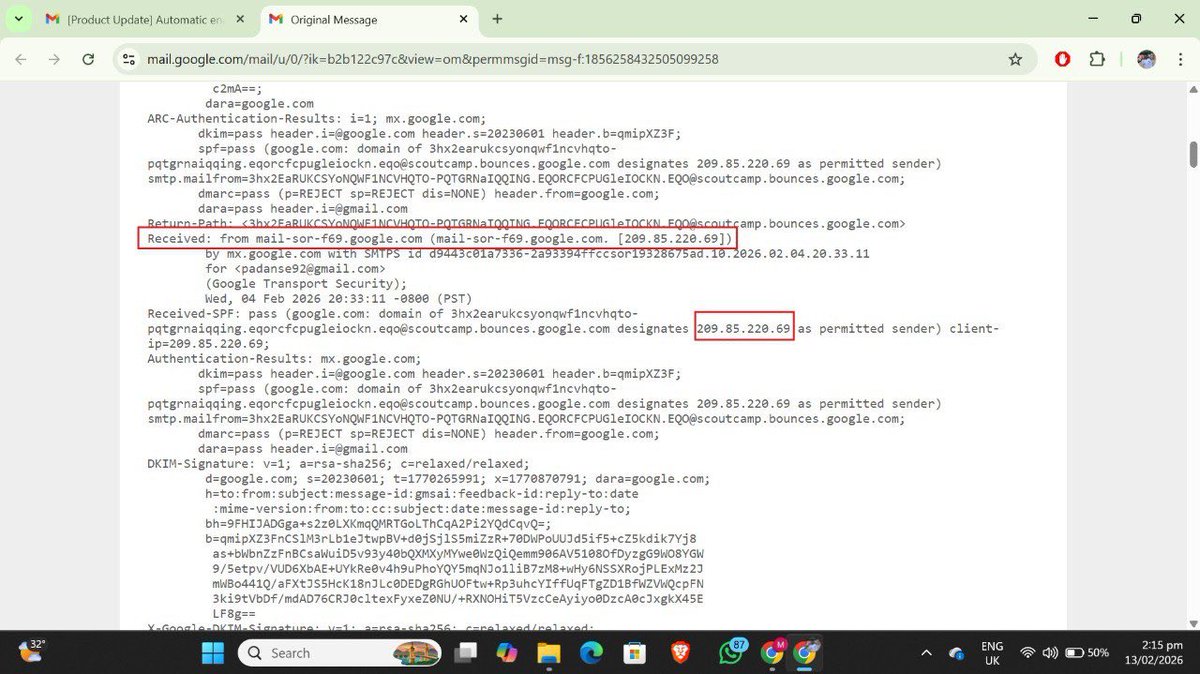Open Microsoft Edge from the taskbar
This screenshot has width=1200, height=674.
[591, 653]
